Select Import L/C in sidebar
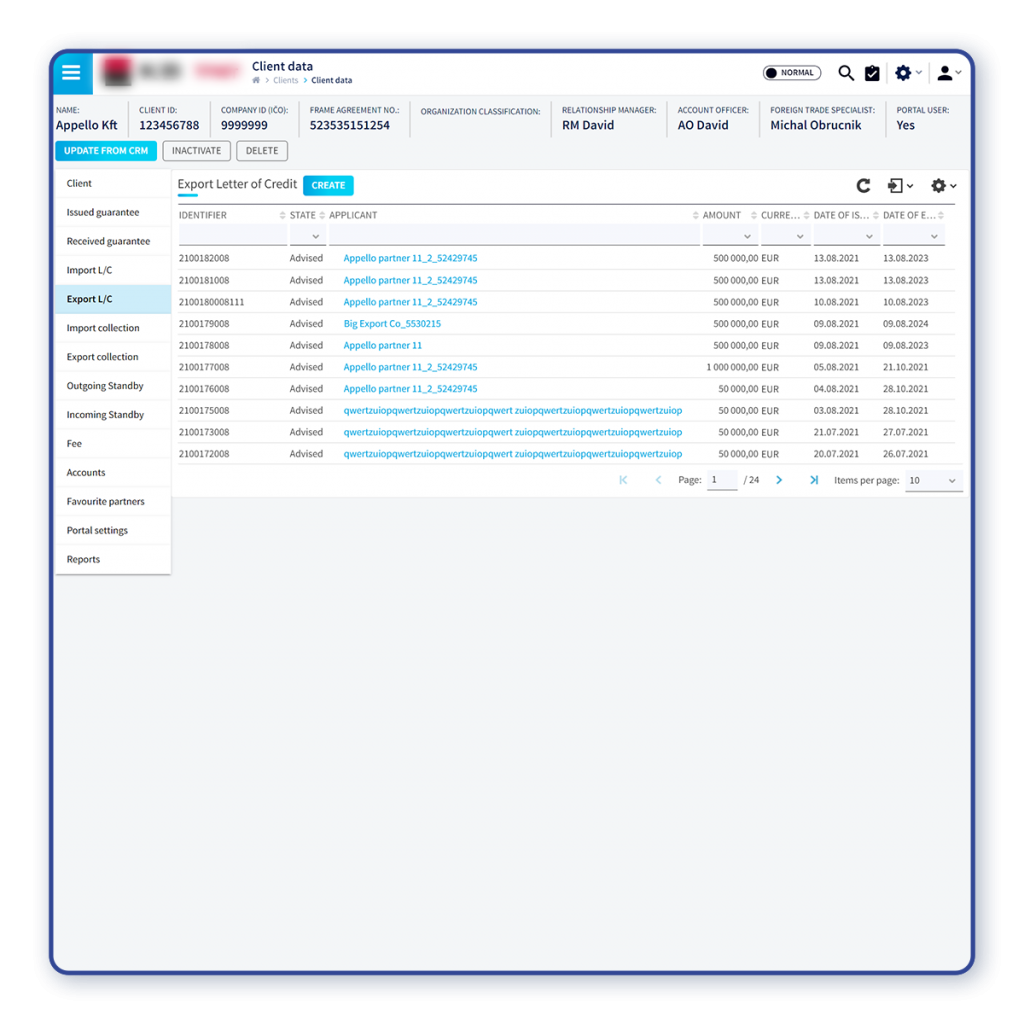The height and width of the screenshot is (1024, 1024). click(89, 270)
